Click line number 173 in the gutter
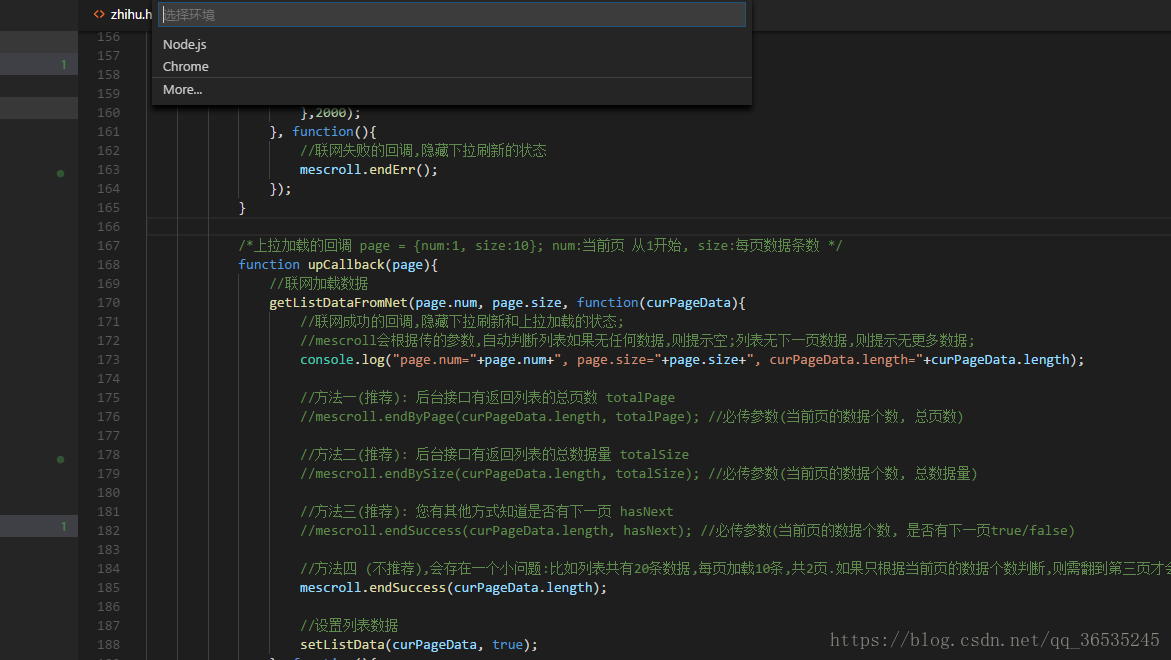The width and height of the screenshot is (1171, 660). coord(108,359)
